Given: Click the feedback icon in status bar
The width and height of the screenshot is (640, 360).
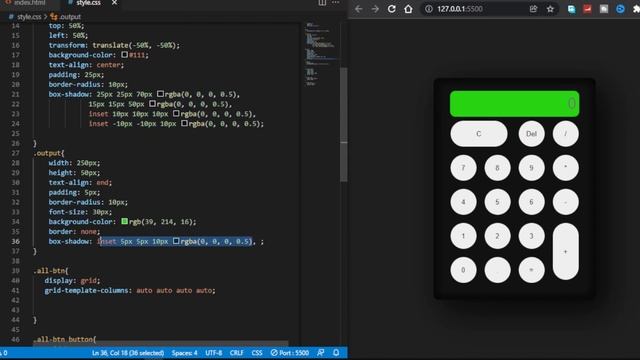Looking at the screenshot, I should 321,353.
